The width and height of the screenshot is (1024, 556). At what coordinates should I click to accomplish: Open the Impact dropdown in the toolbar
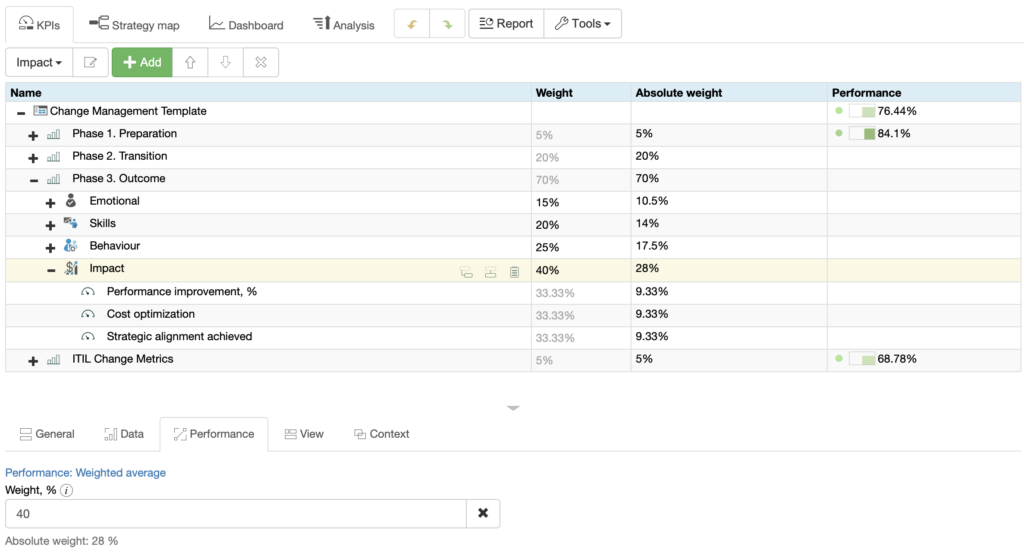tap(39, 62)
